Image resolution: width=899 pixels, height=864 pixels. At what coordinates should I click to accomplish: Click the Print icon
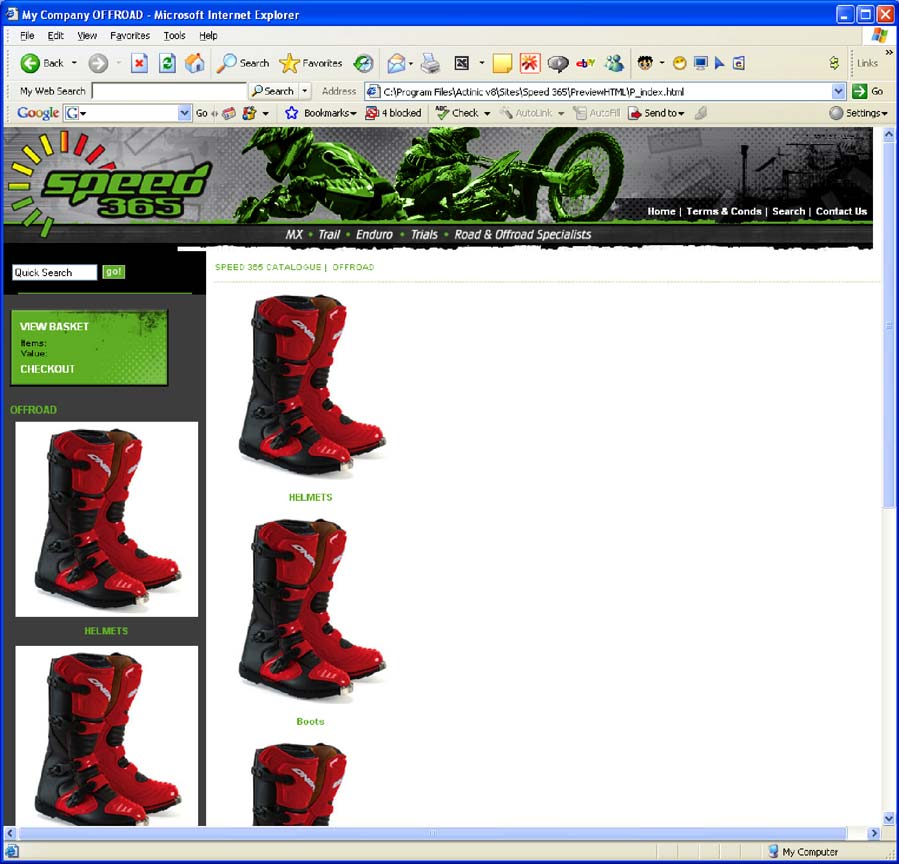coord(430,63)
